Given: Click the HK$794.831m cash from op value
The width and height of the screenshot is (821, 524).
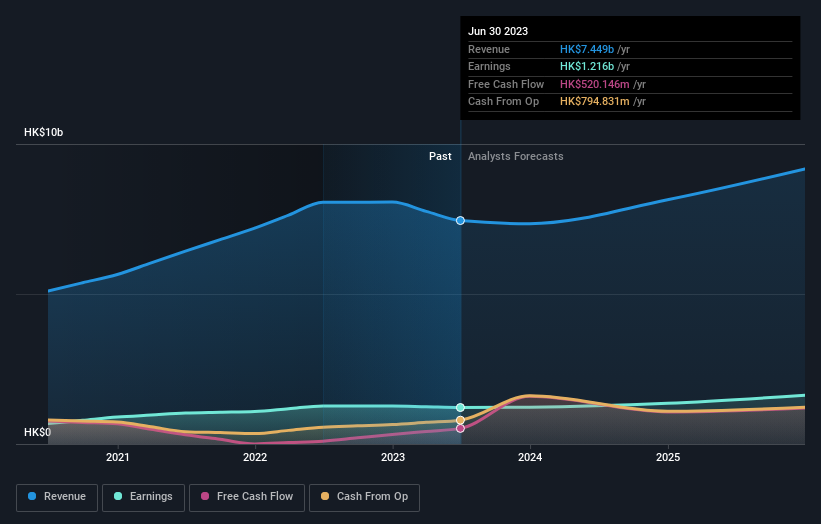Looking at the screenshot, I should (x=595, y=102).
